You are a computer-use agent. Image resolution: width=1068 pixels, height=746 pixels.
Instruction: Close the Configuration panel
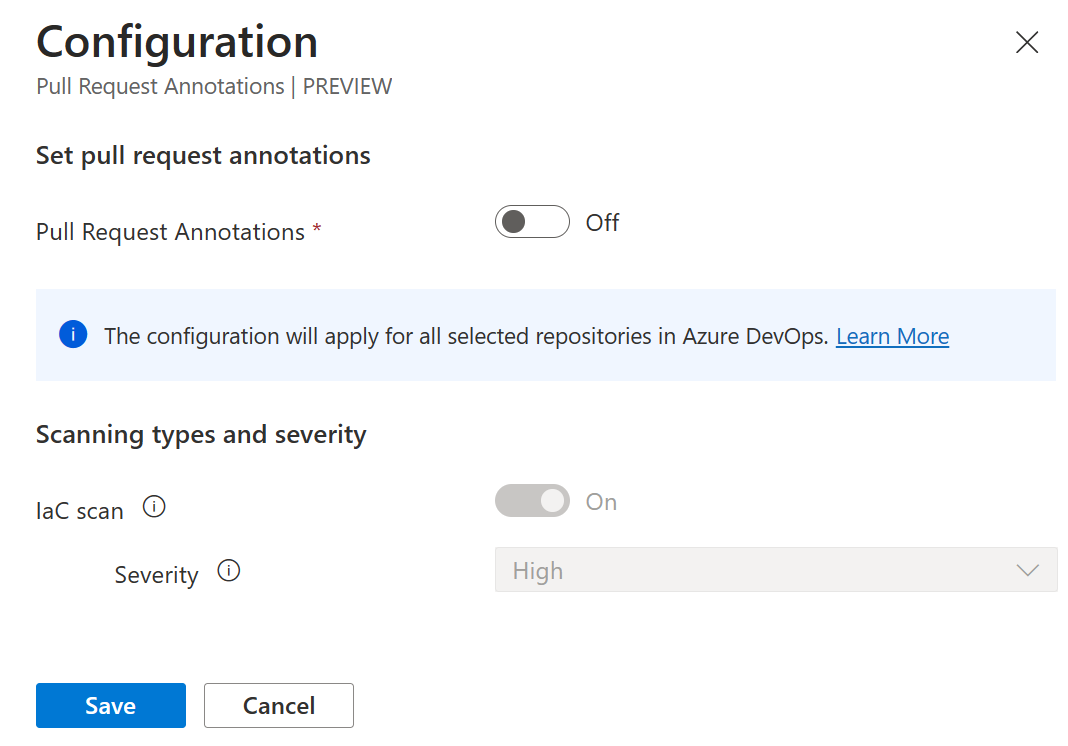point(1026,42)
